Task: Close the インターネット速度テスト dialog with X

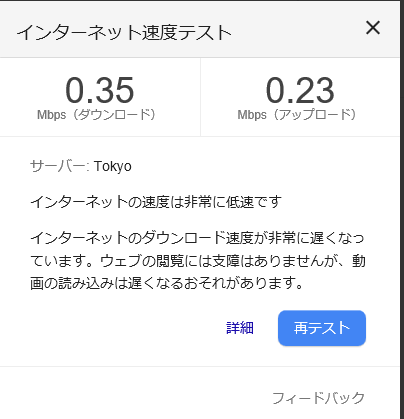Action: pos(373,28)
